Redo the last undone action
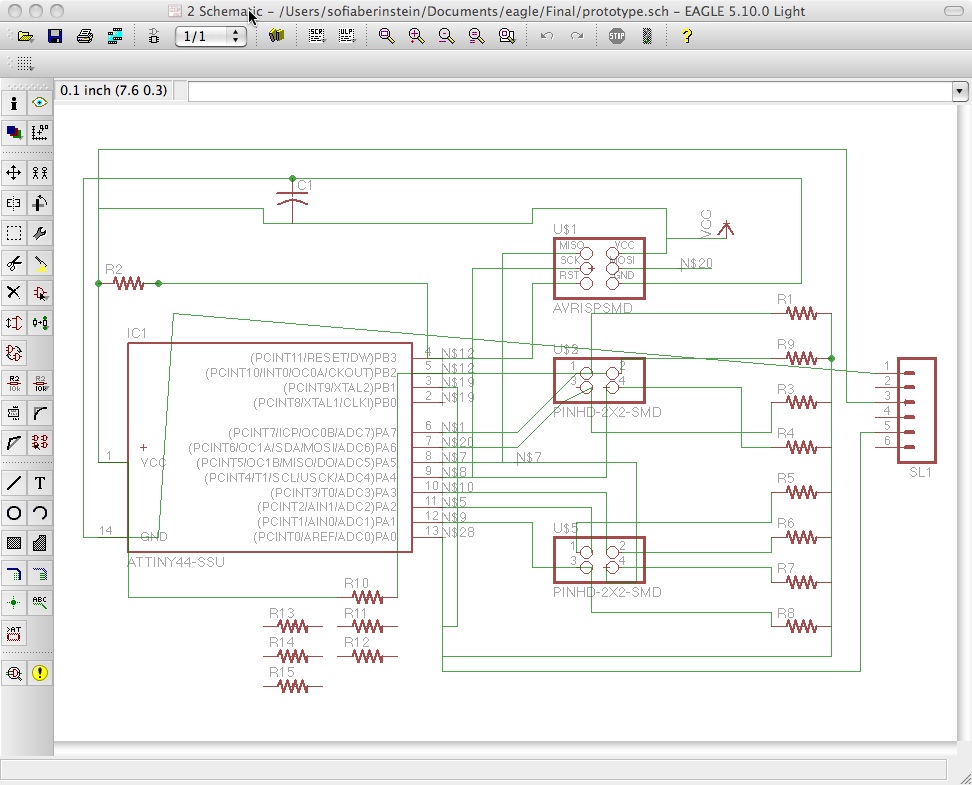 click(x=577, y=36)
